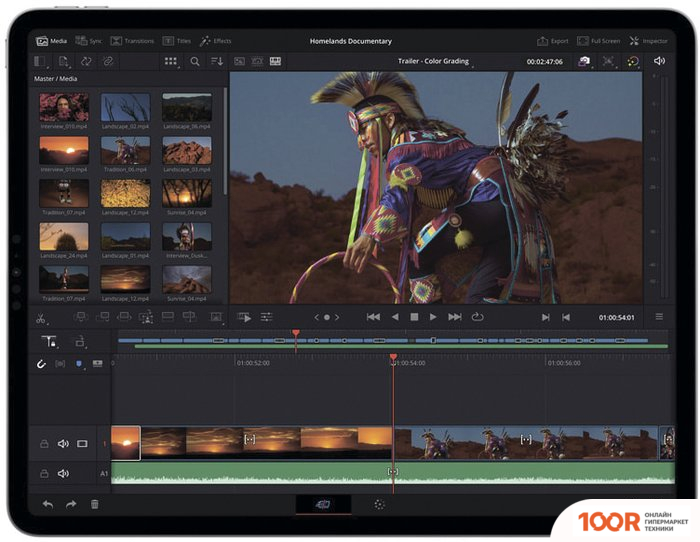
Task: Open the Media pool tab
Action: (51, 41)
